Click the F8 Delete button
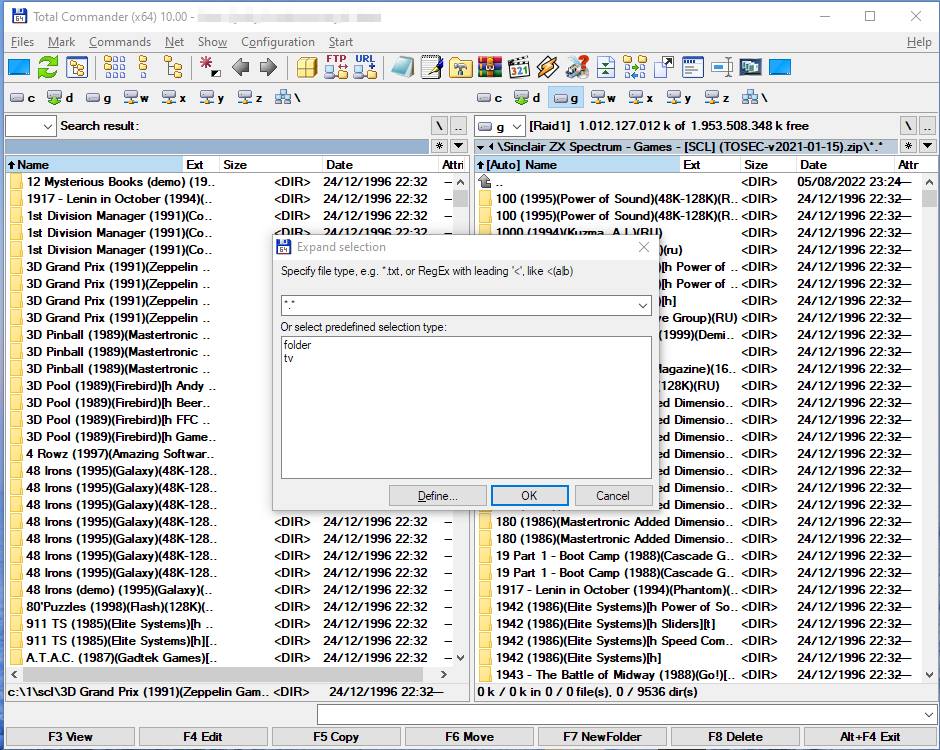The width and height of the screenshot is (940, 750). pos(735,737)
